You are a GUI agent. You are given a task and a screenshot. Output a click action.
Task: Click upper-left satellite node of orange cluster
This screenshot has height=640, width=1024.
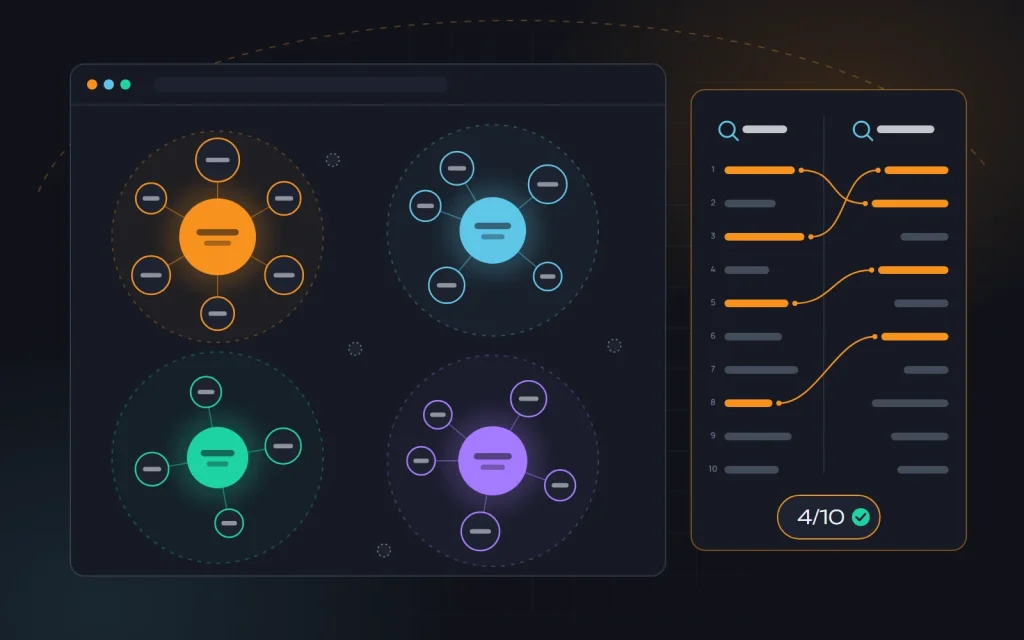coord(151,199)
